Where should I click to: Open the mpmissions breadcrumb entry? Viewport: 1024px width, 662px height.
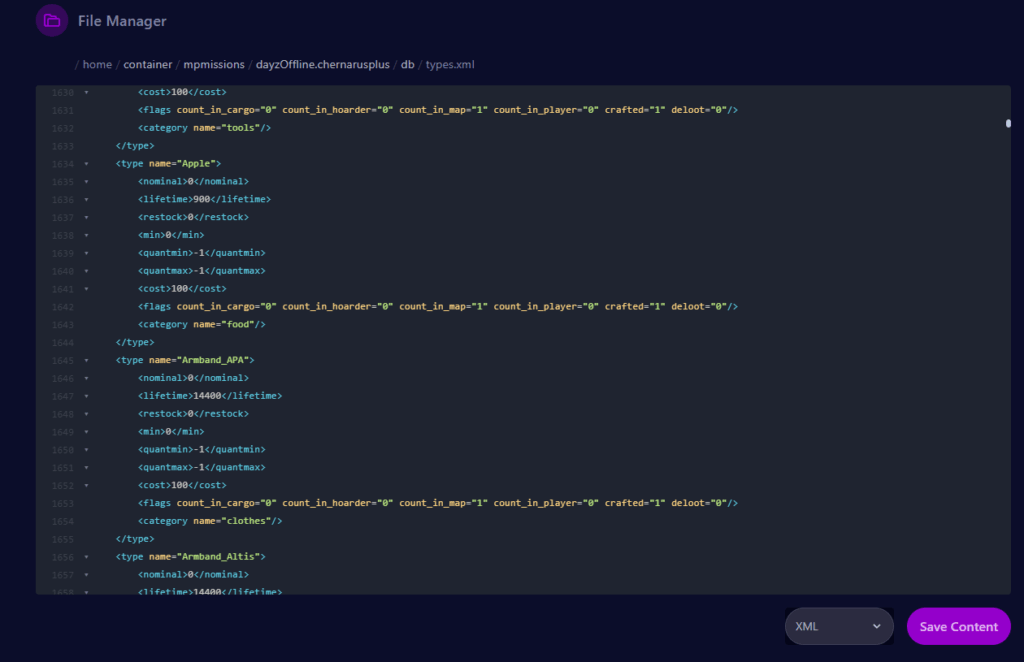(214, 64)
